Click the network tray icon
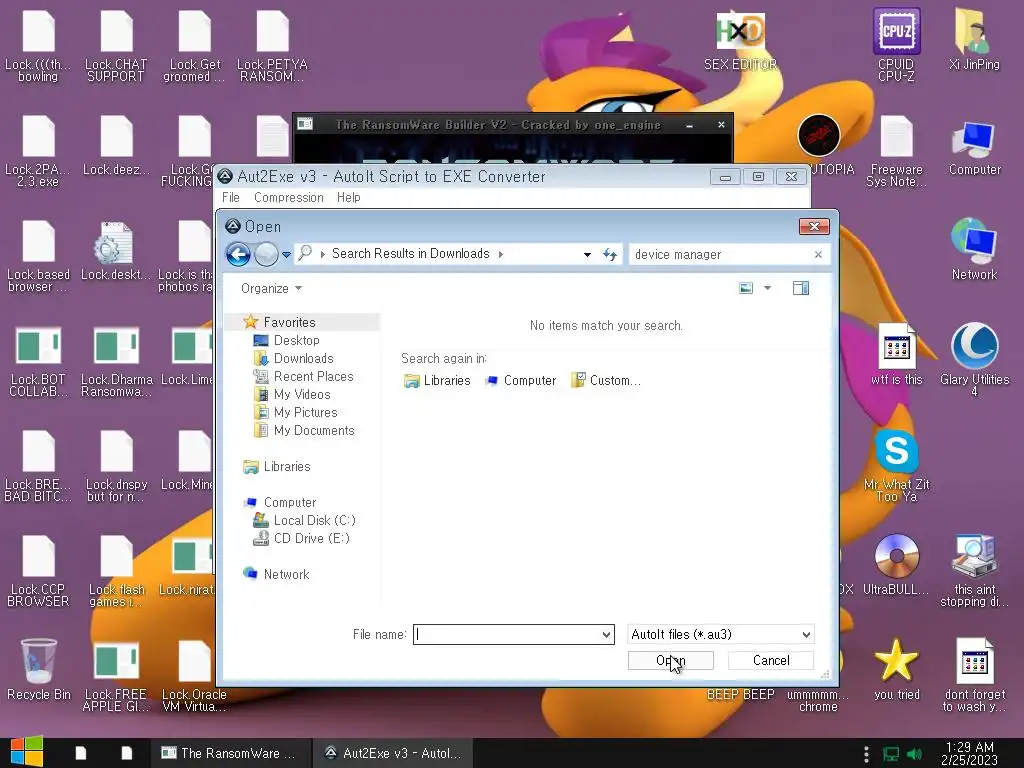 click(891, 754)
